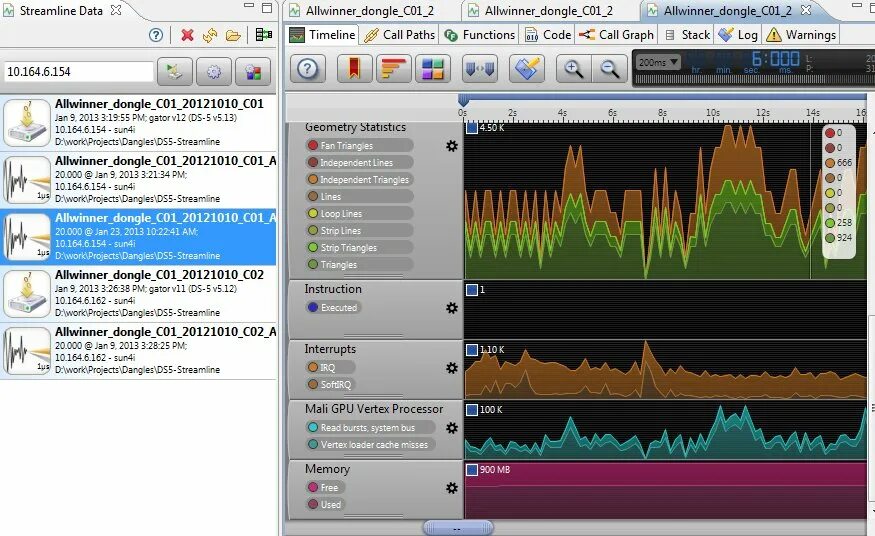Toggle Read bursts, system bus series
Screen dimensions: 875x536
pos(371,428)
